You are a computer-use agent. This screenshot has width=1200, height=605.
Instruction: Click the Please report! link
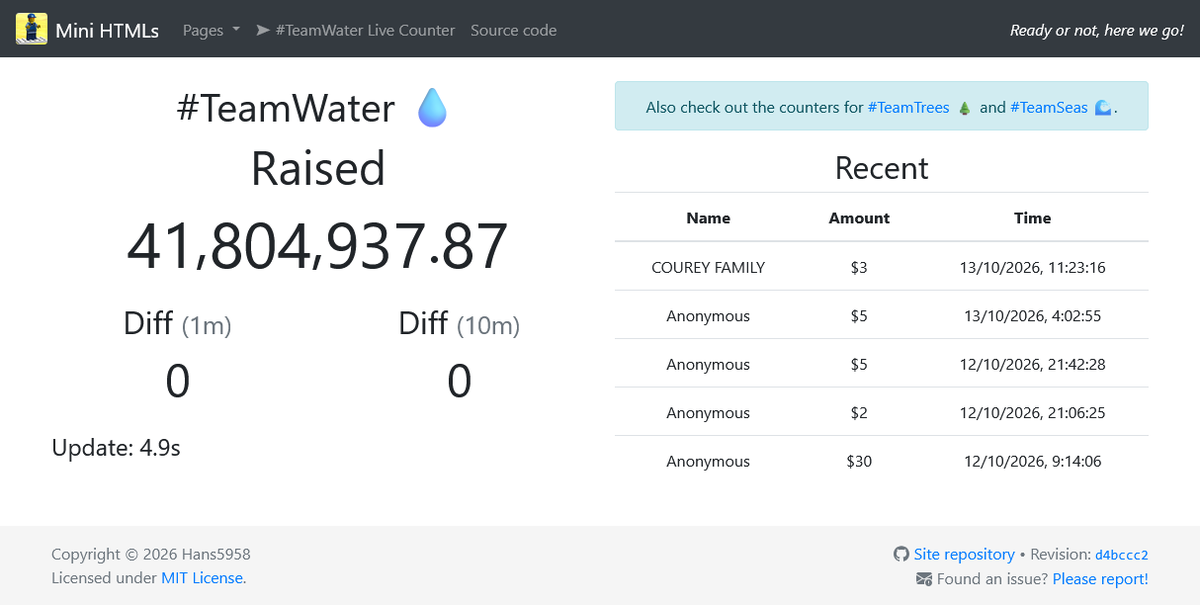[x=1100, y=579]
